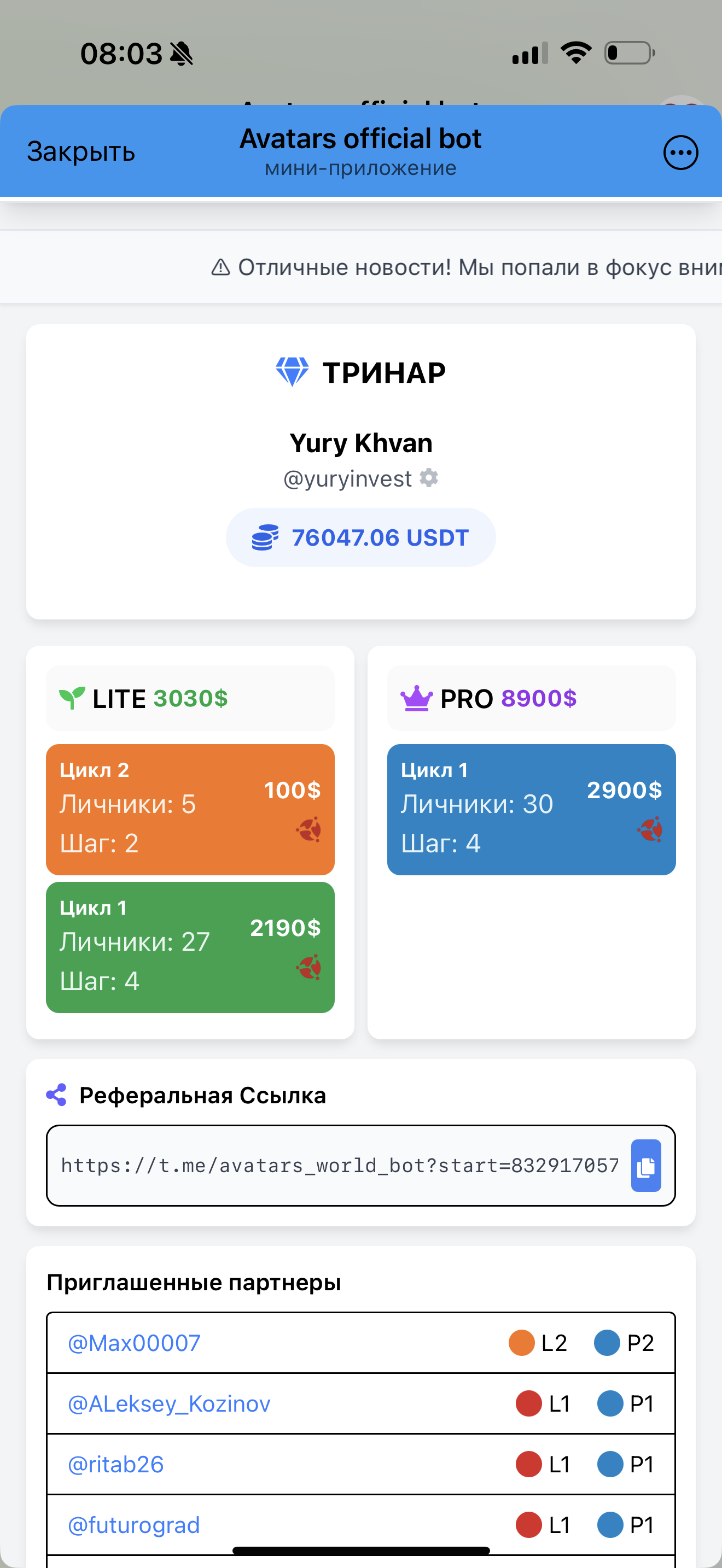Select the LITE 3030$ header
This screenshot has height=1568, width=722.
[x=190, y=698]
